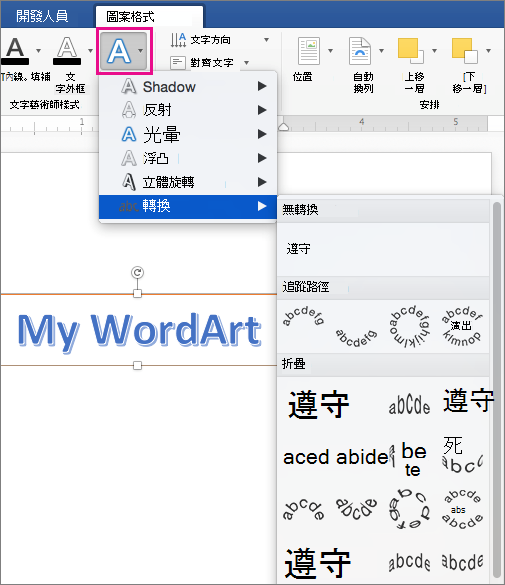
Task: Open the 反射 reflection submenu
Action: tap(188, 110)
